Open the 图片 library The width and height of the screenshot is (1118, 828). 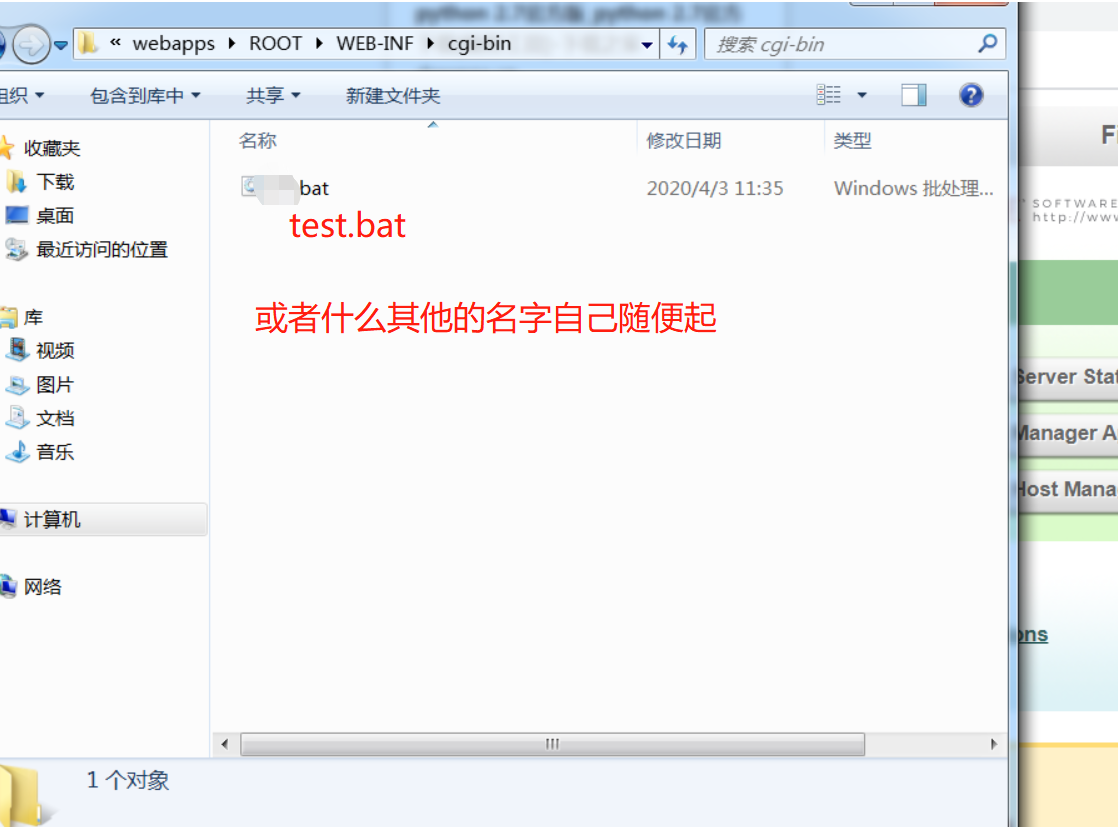(x=56, y=384)
